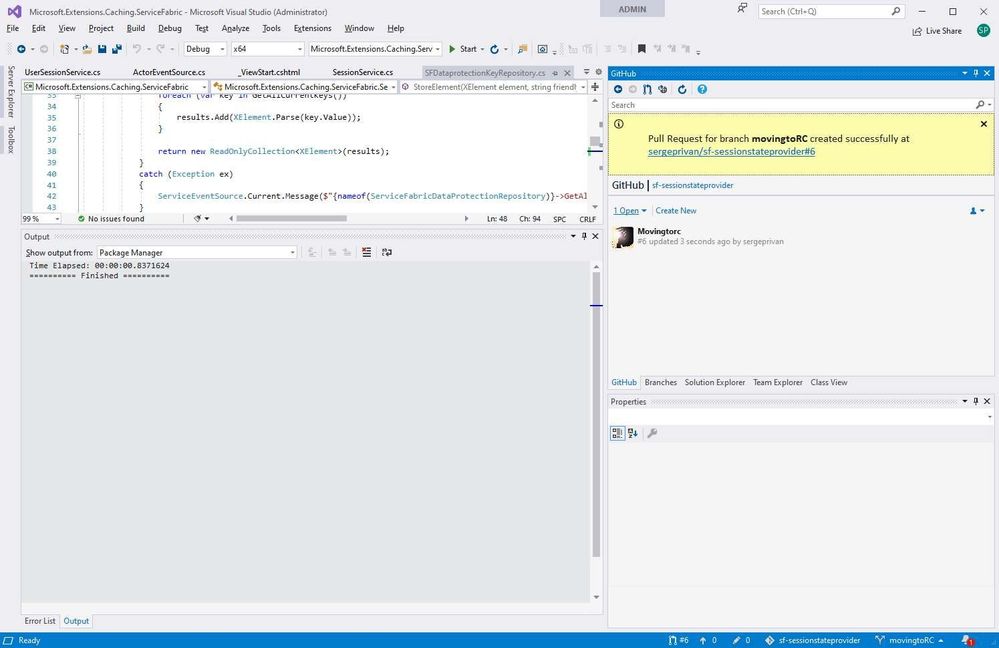
Task: Open sergeprivan/sf-sessionstateprovider#6 link
Action: tap(731, 152)
